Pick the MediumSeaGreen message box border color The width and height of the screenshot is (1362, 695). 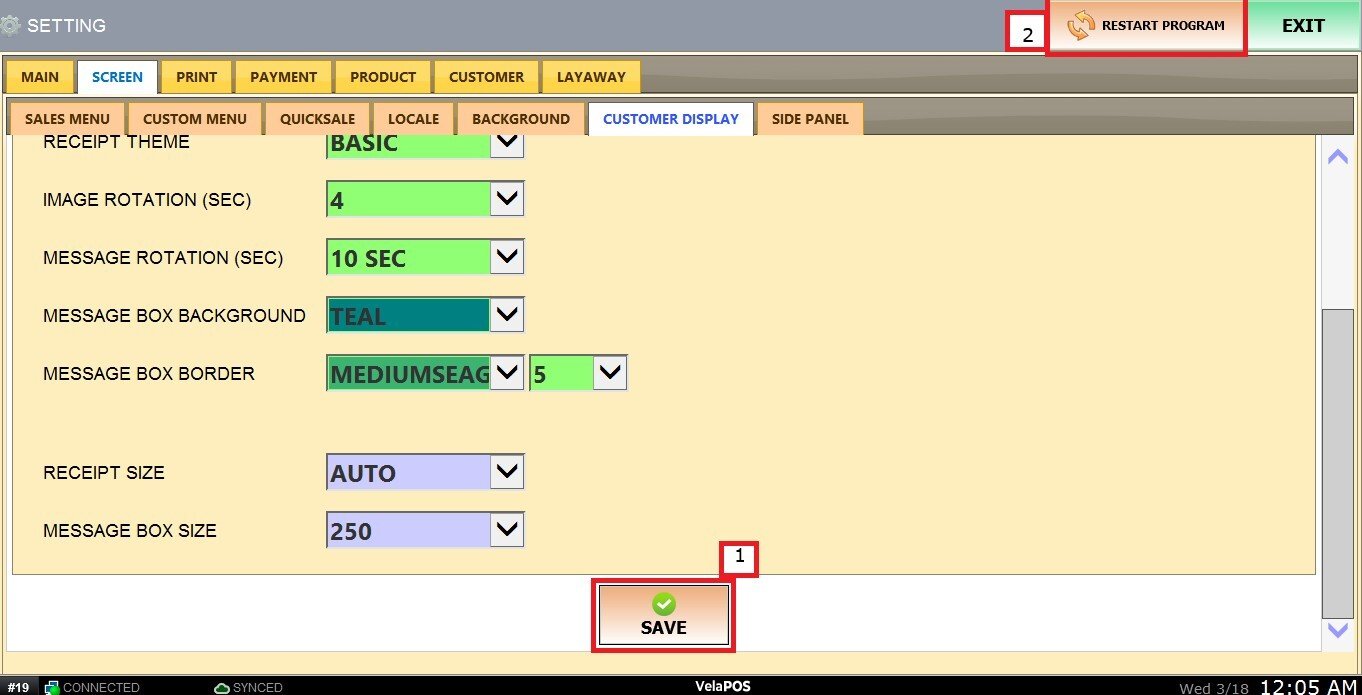[x=408, y=374]
